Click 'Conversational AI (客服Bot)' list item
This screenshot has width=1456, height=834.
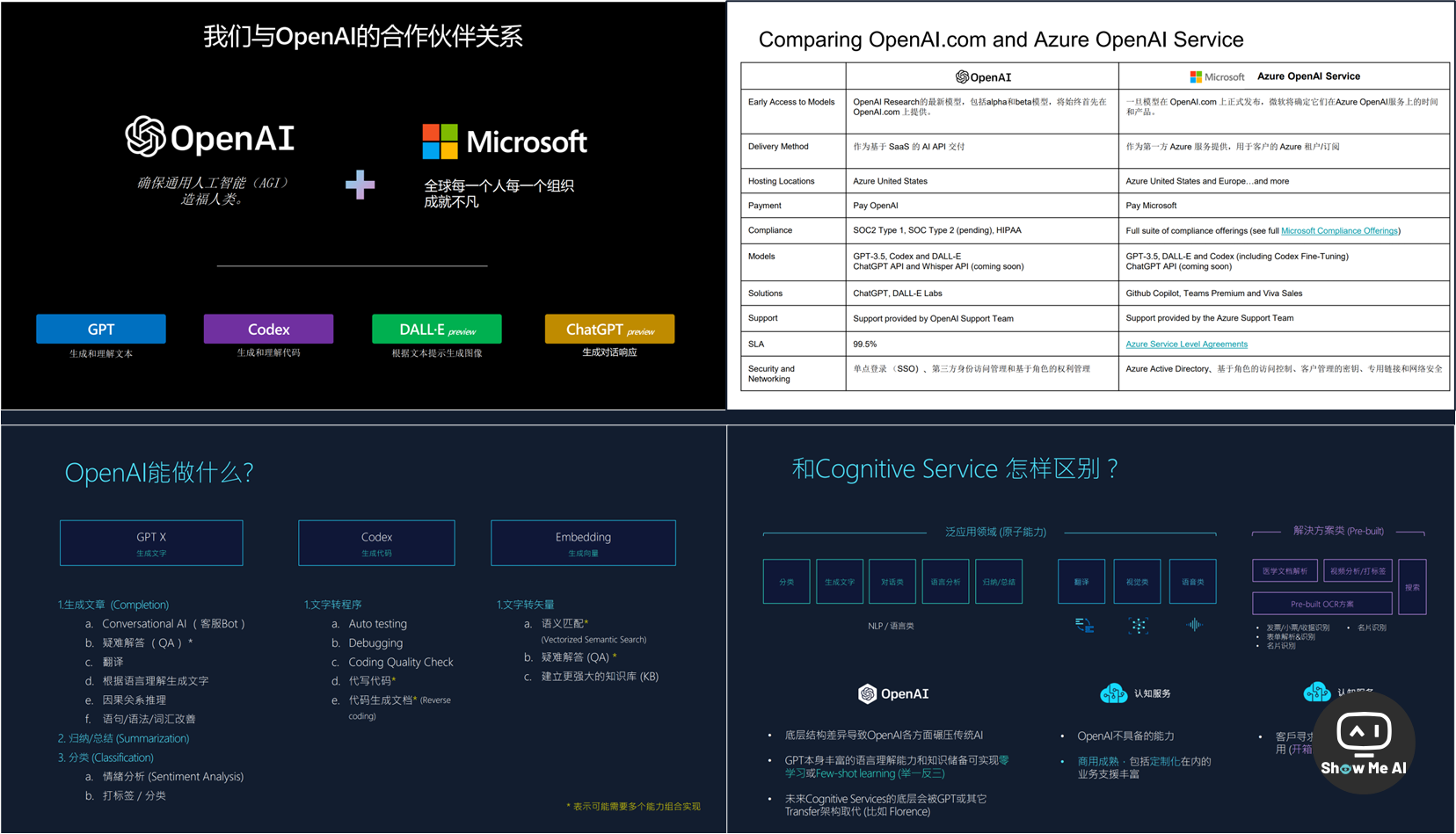pyautogui.click(x=173, y=624)
